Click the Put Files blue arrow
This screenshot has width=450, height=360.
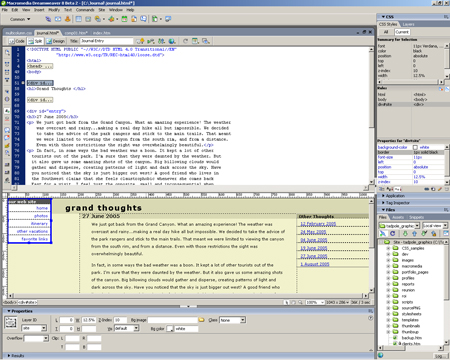414,234
